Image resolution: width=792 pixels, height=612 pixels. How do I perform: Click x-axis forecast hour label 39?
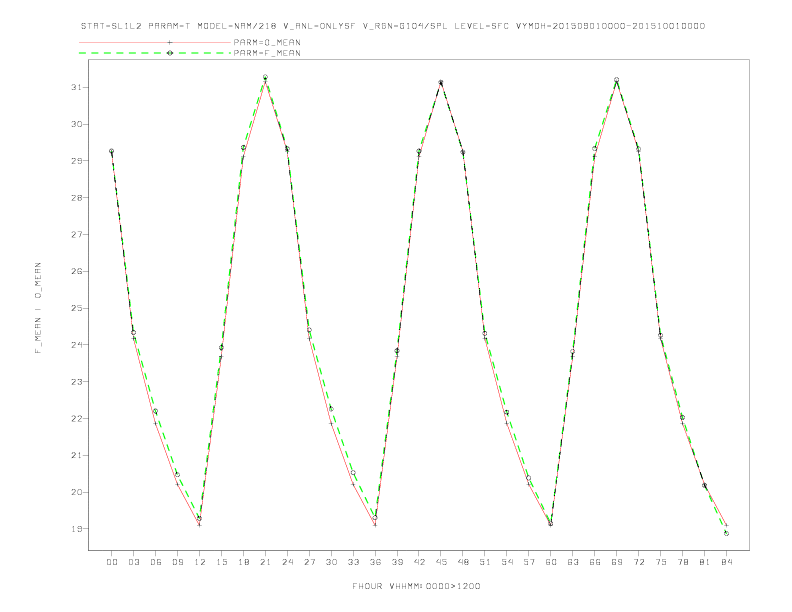click(x=397, y=562)
